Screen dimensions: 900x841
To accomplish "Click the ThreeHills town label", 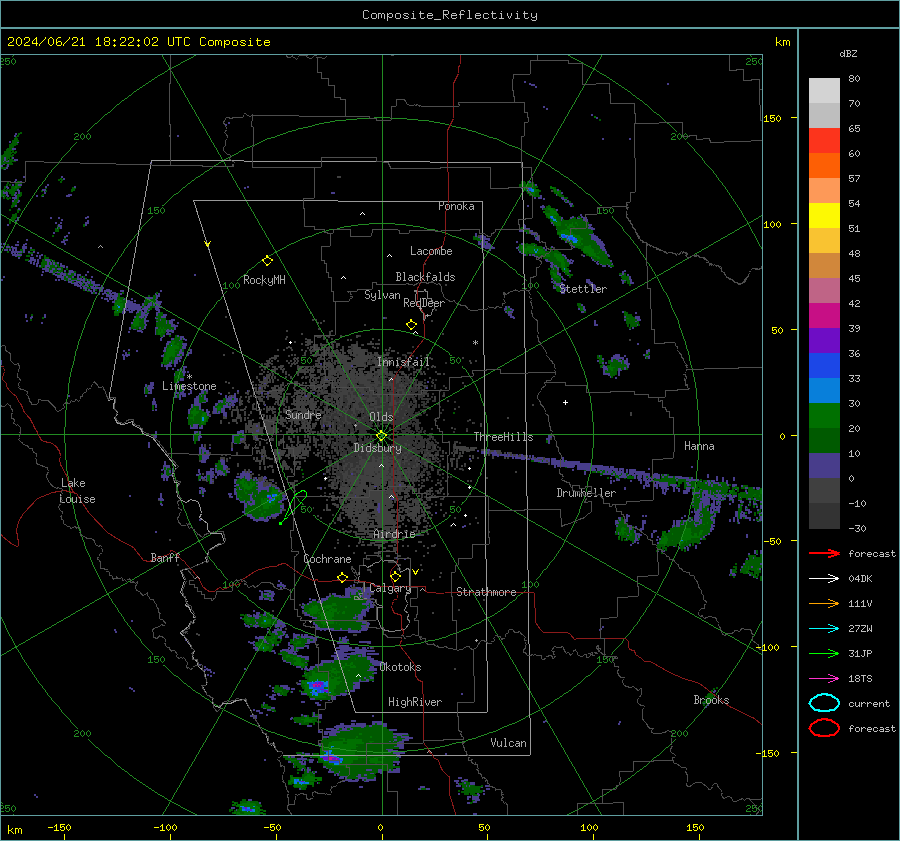I will point(503,437).
